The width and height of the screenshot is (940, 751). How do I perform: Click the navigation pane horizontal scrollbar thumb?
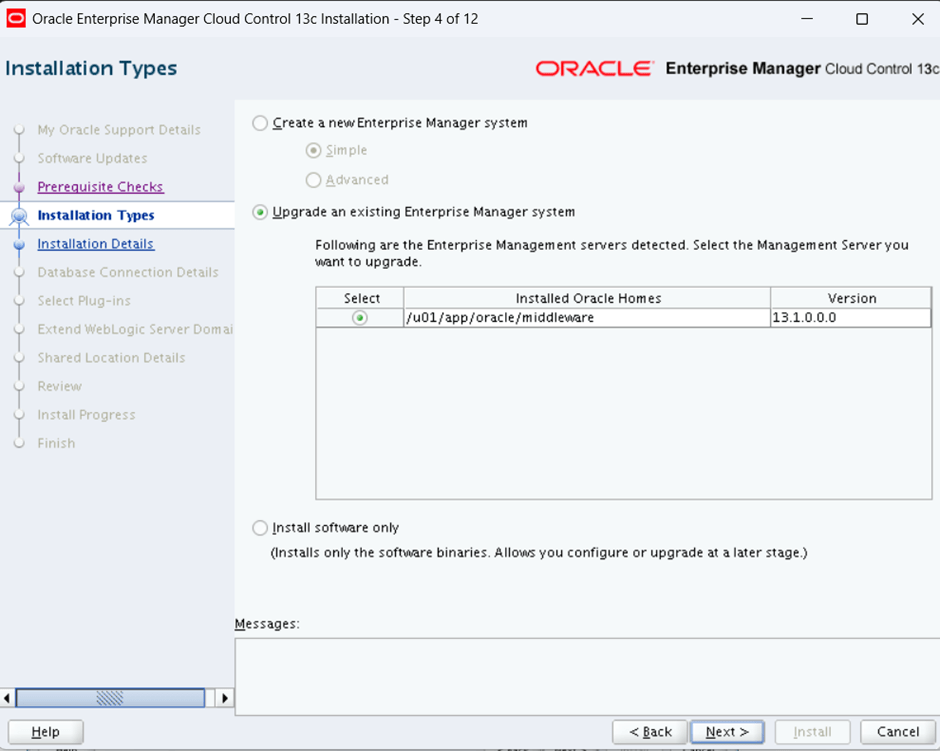point(110,698)
